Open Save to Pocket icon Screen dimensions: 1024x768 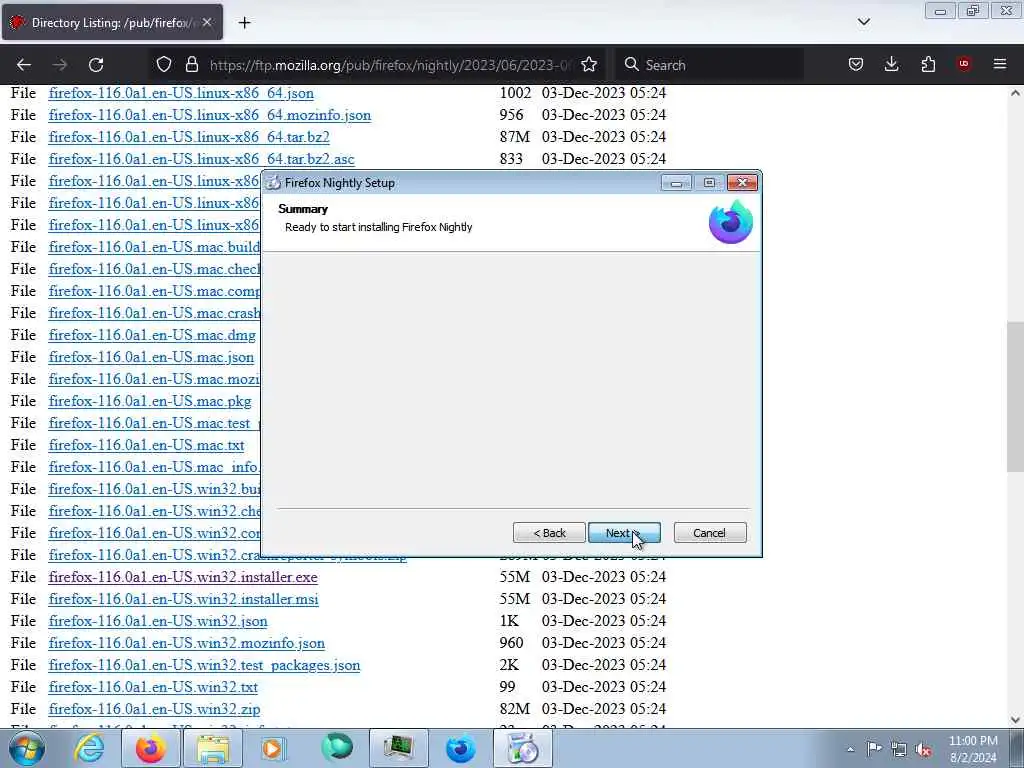click(856, 64)
